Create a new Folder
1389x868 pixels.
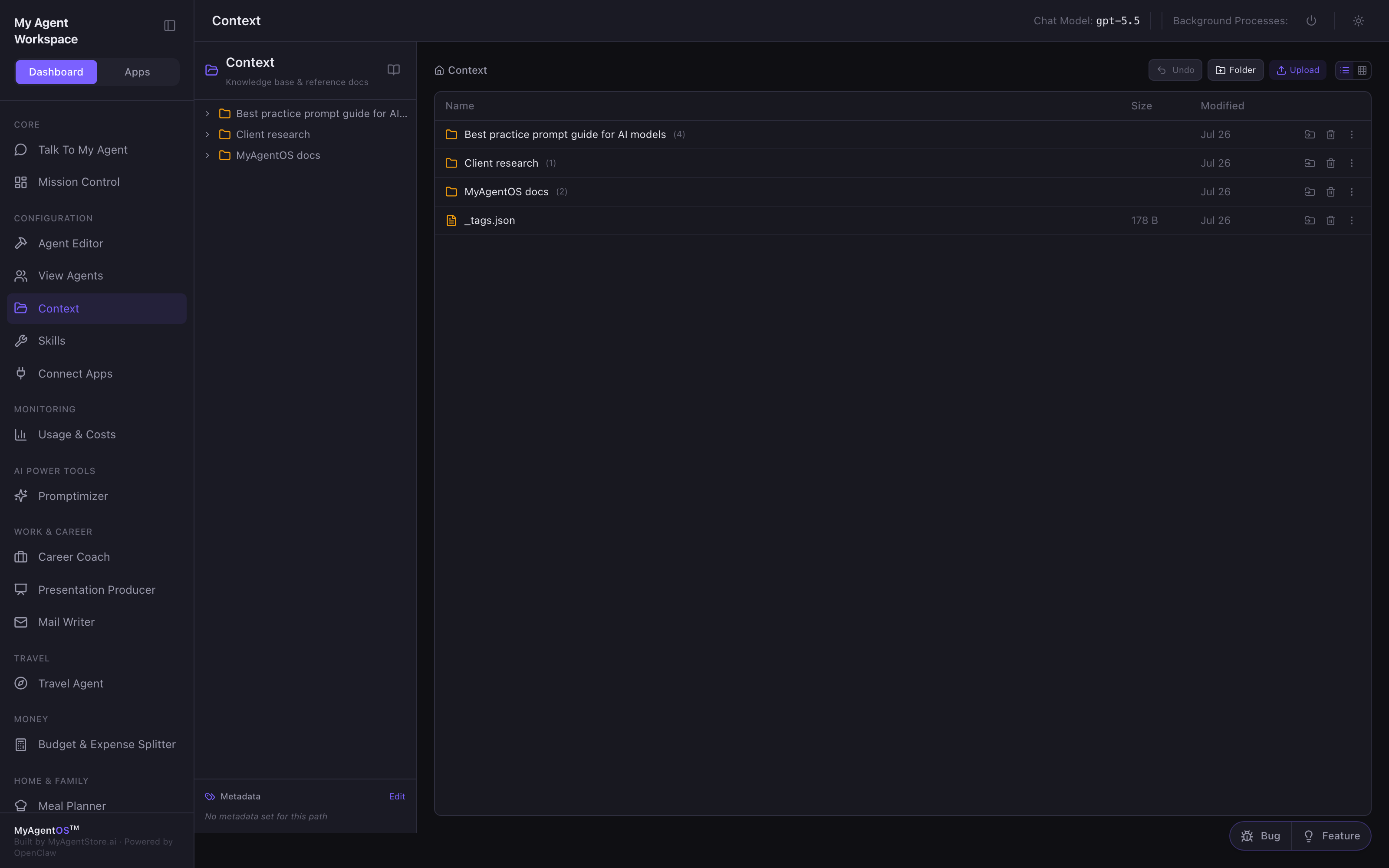(x=1235, y=70)
